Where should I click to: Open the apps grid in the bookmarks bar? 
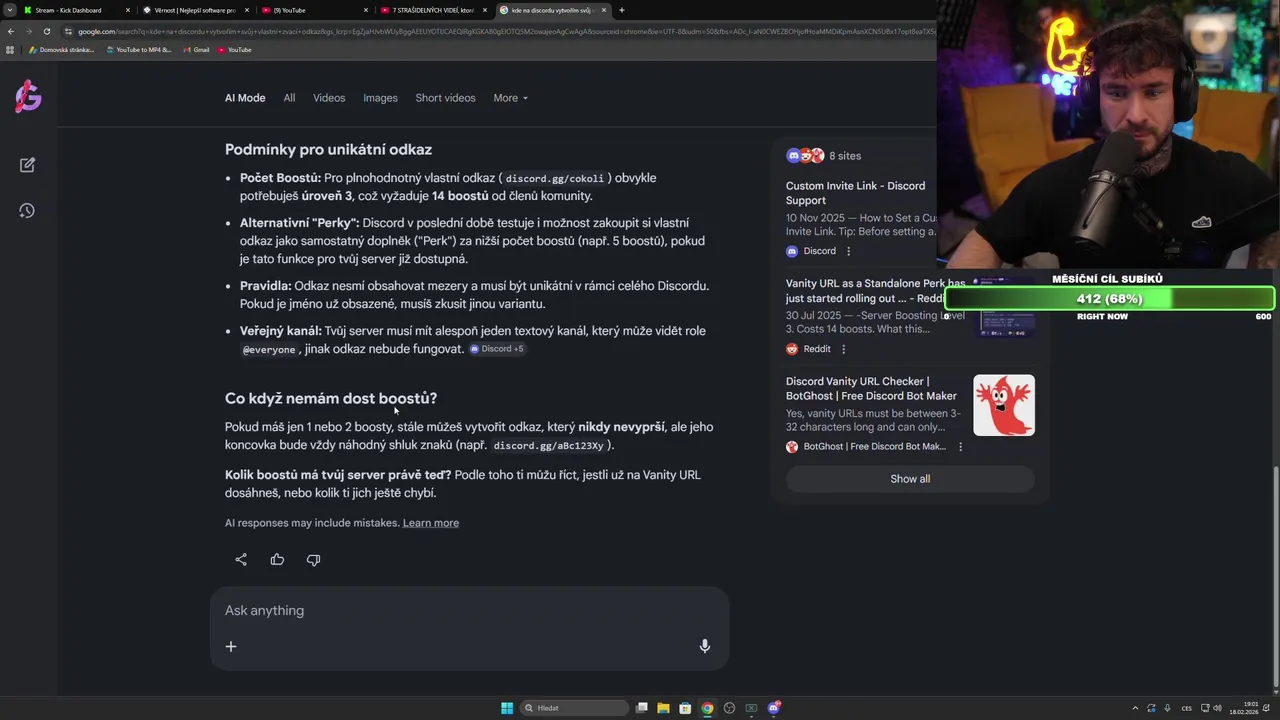[x=11, y=50]
